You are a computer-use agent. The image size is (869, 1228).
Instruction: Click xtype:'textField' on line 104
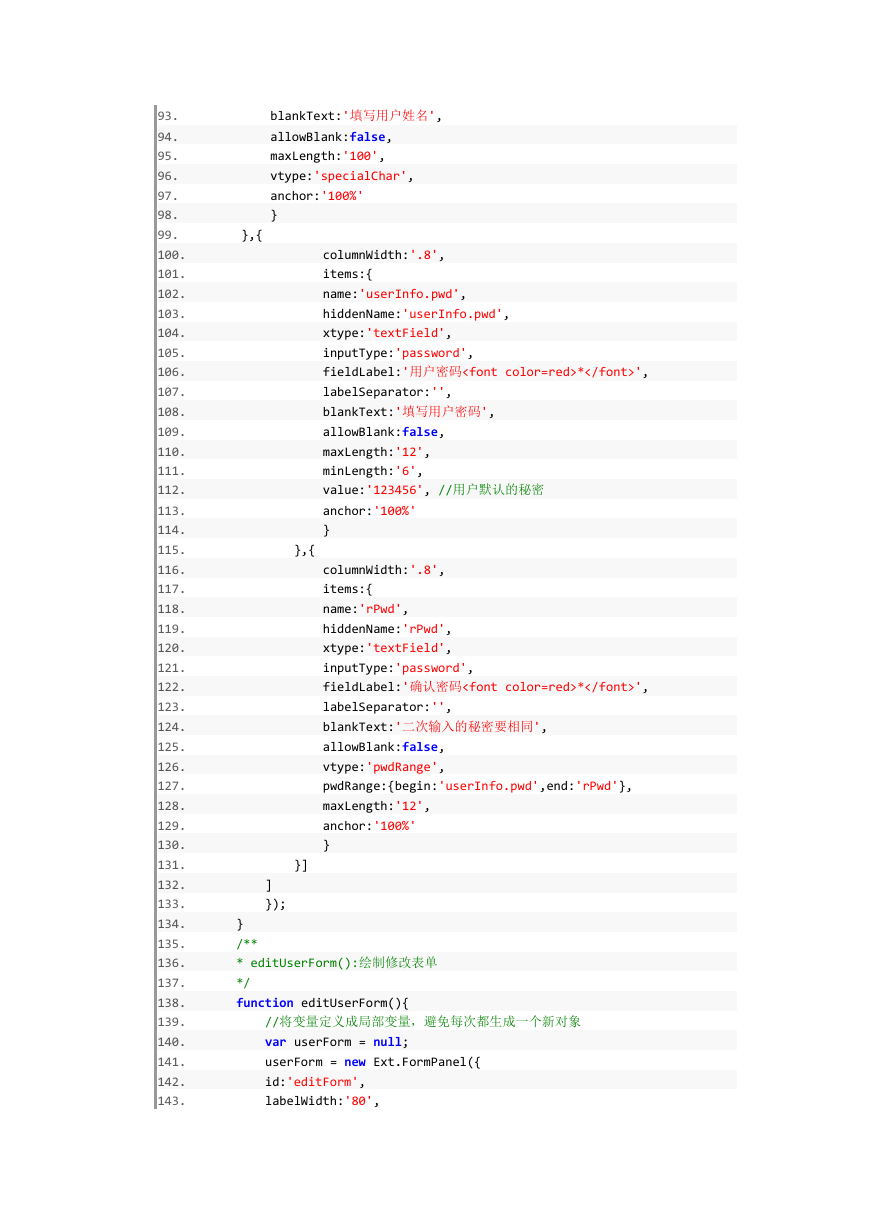pos(387,333)
